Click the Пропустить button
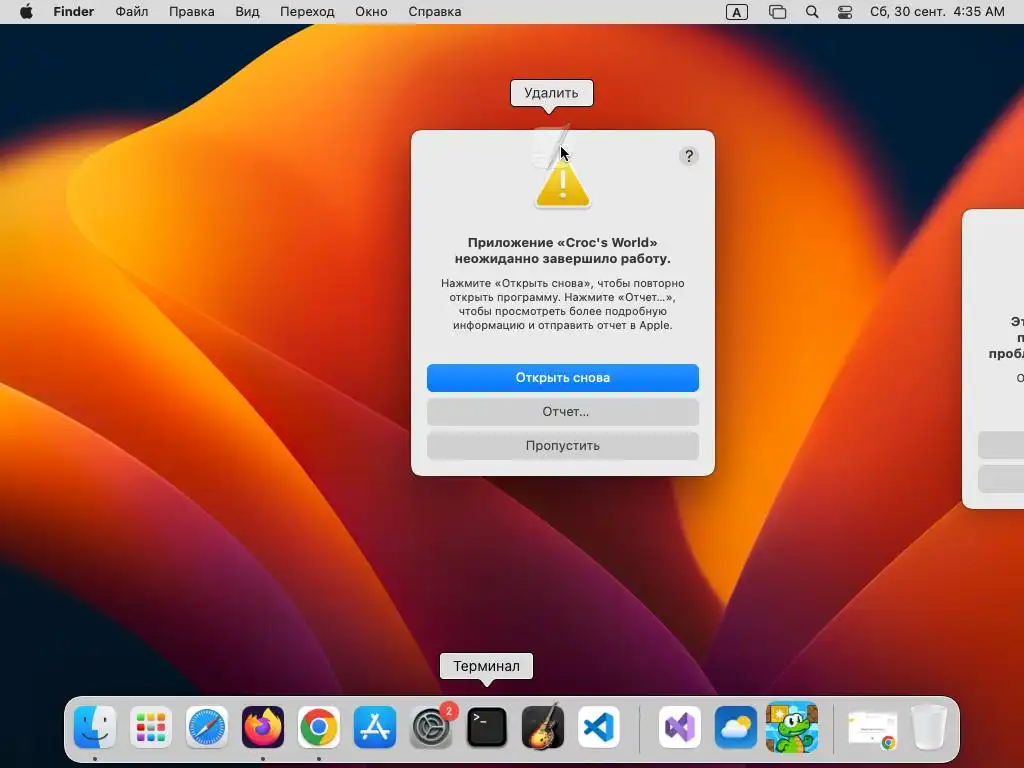The image size is (1024, 768). click(562, 445)
